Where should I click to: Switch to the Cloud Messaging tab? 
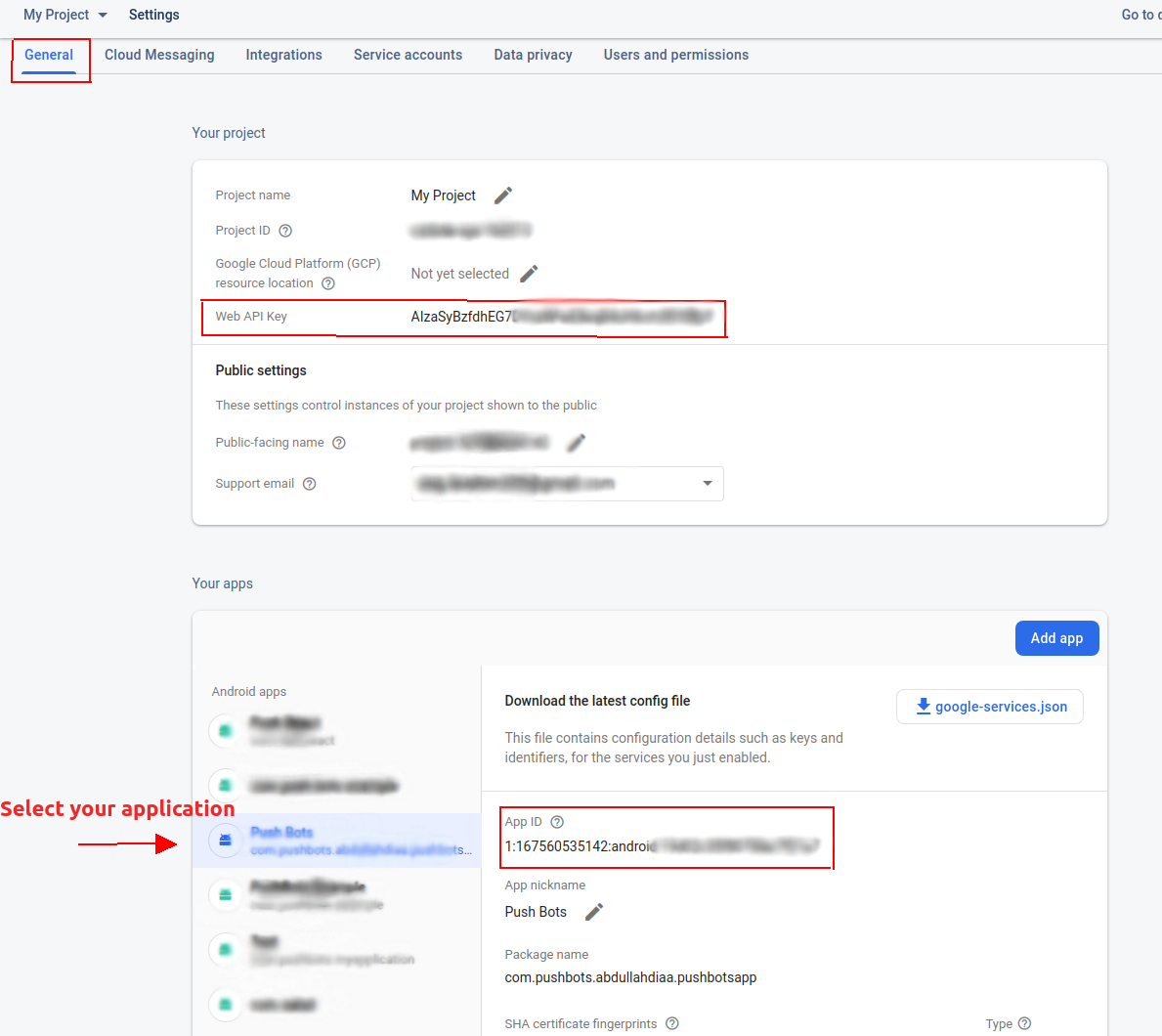pyautogui.click(x=159, y=55)
